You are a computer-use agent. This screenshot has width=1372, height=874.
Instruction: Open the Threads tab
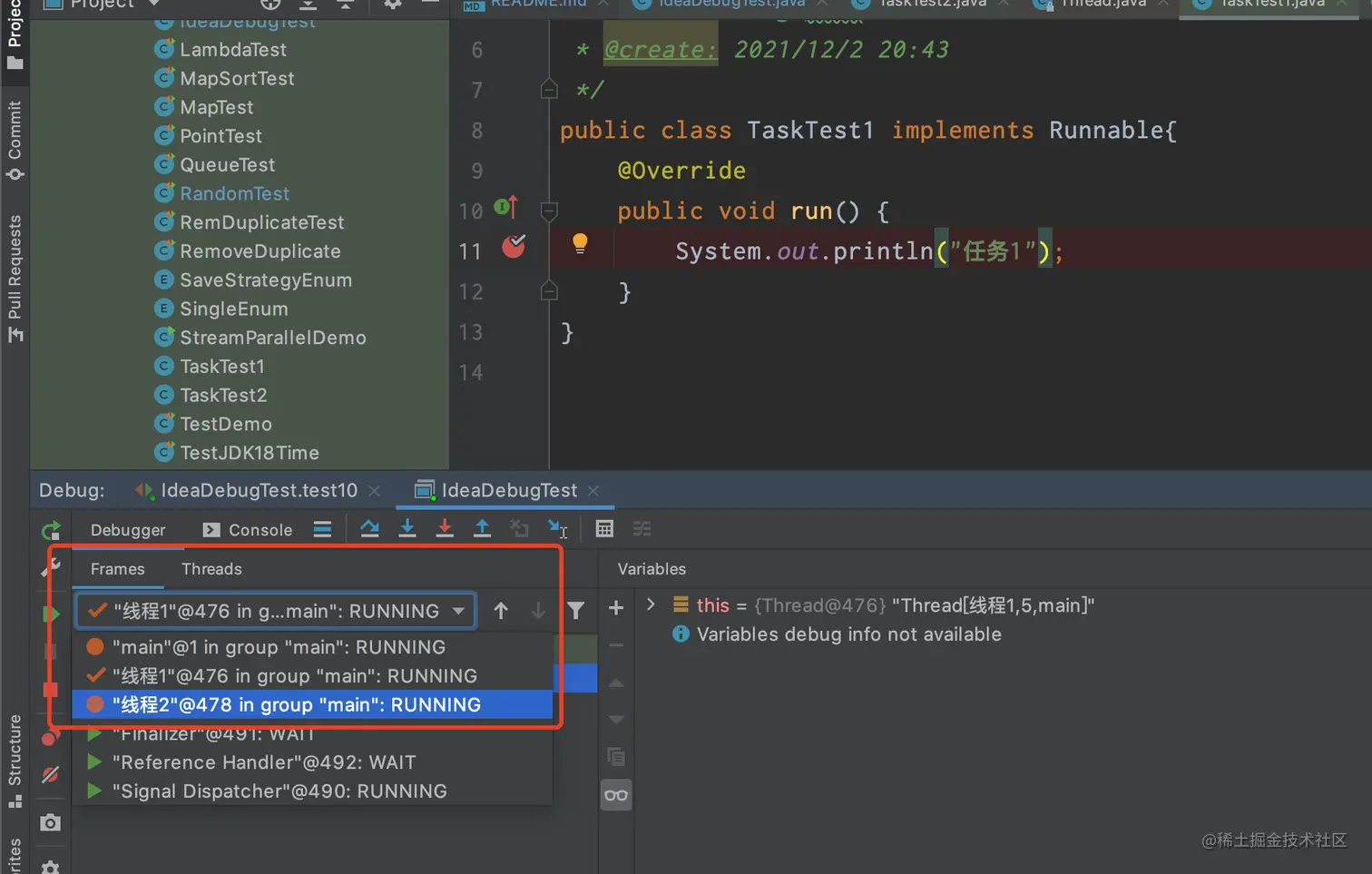pyautogui.click(x=211, y=569)
